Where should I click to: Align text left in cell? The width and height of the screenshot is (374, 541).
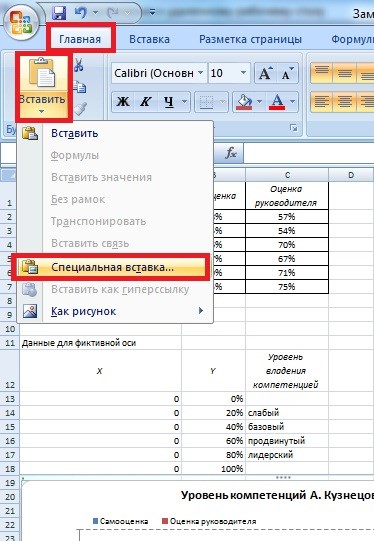pyautogui.click(x=322, y=102)
